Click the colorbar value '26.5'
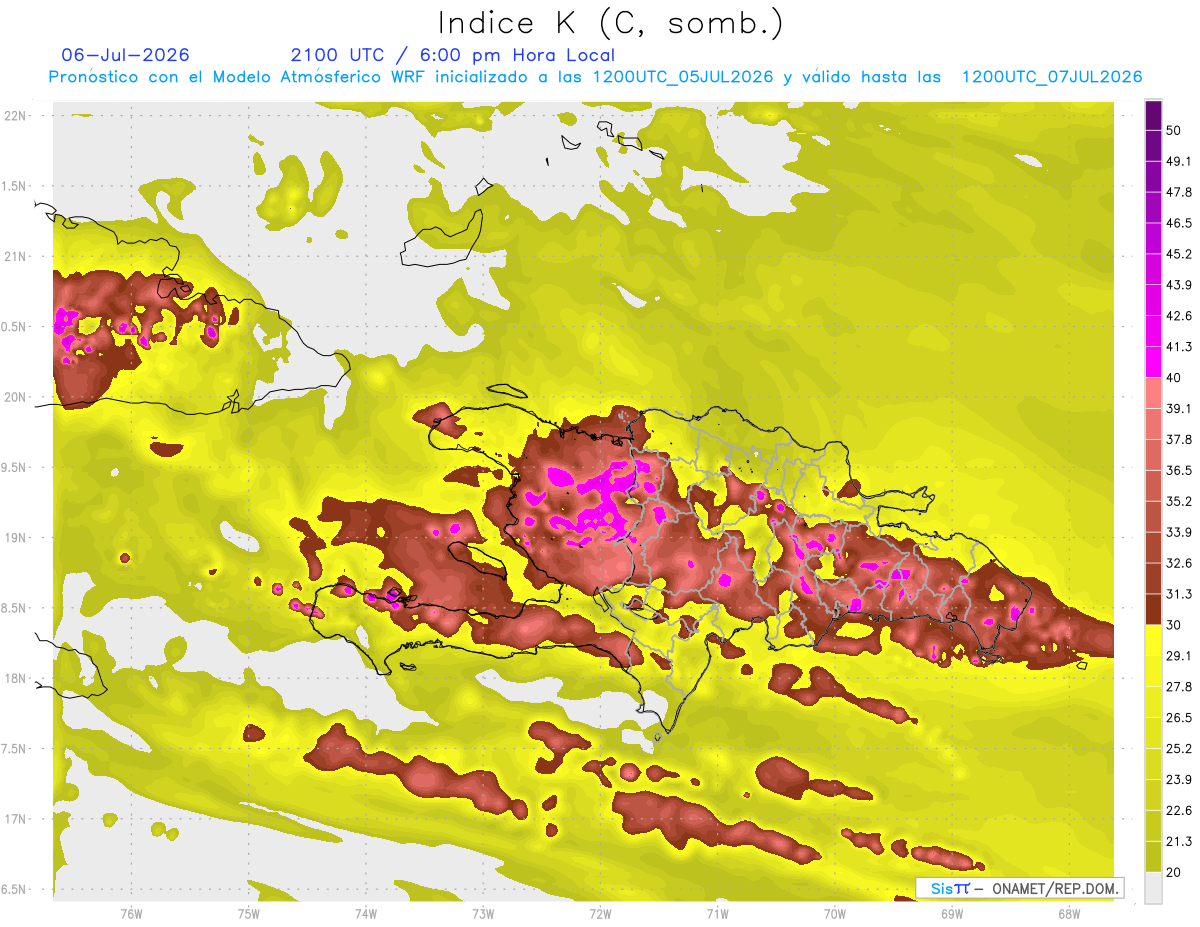The image size is (1200, 927). [1179, 718]
